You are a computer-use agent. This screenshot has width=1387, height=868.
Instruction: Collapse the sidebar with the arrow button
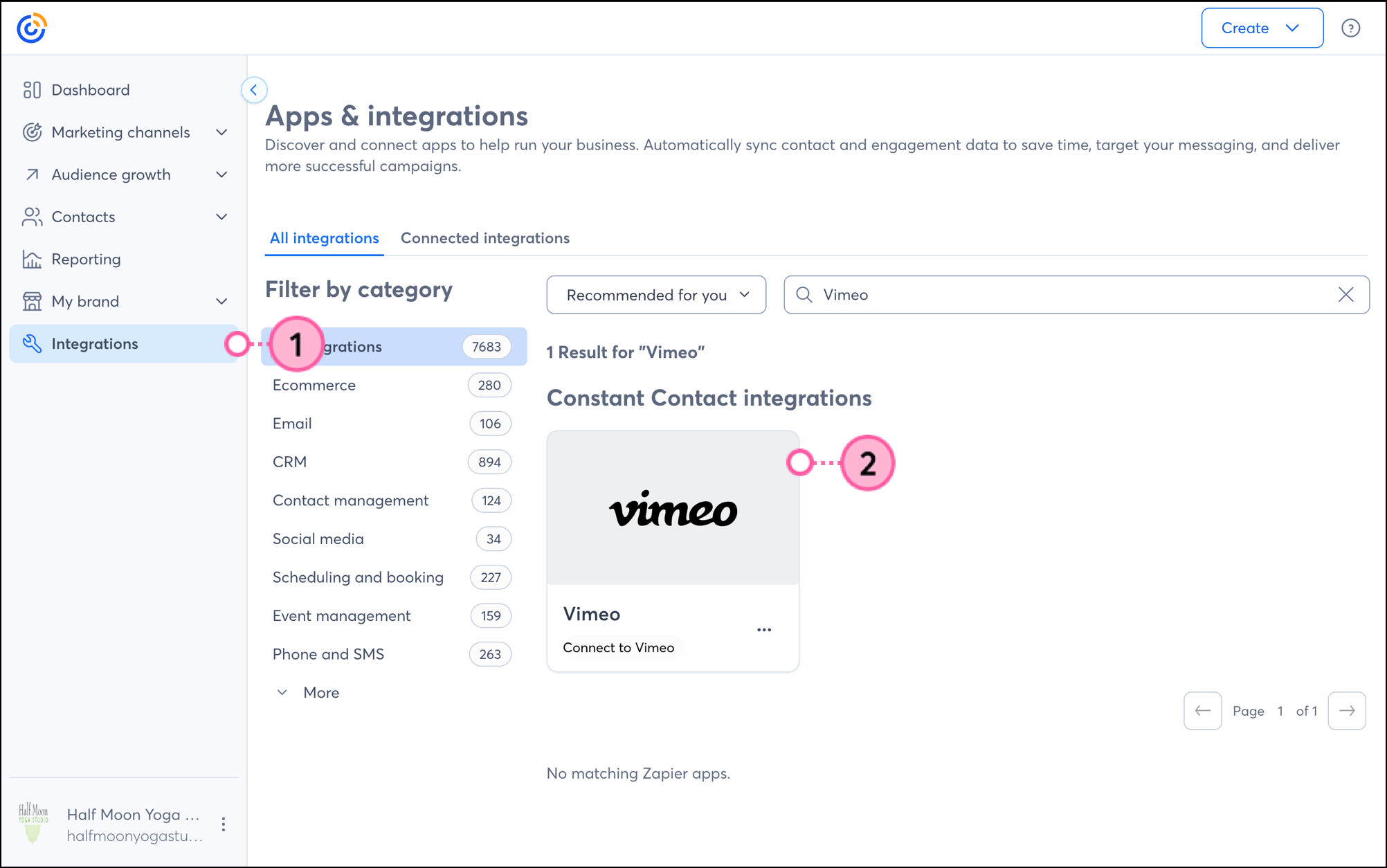click(x=254, y=90)
